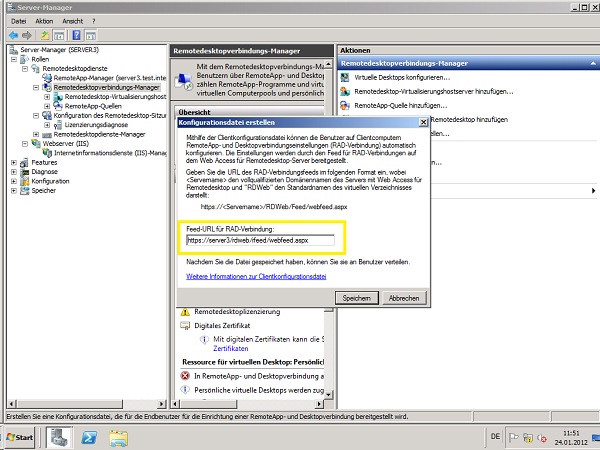Click the Abbrechen button in the dialog

click(404, 298)
